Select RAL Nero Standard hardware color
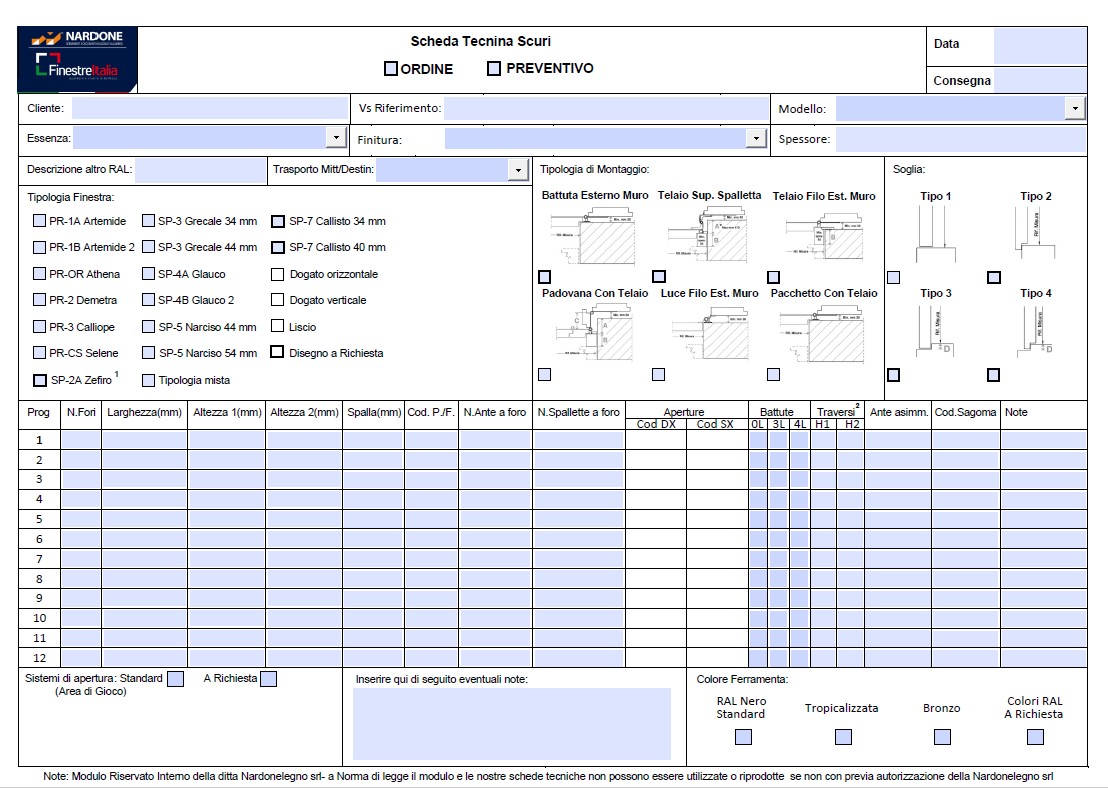The image size is (1108, 788). [743, 737]
